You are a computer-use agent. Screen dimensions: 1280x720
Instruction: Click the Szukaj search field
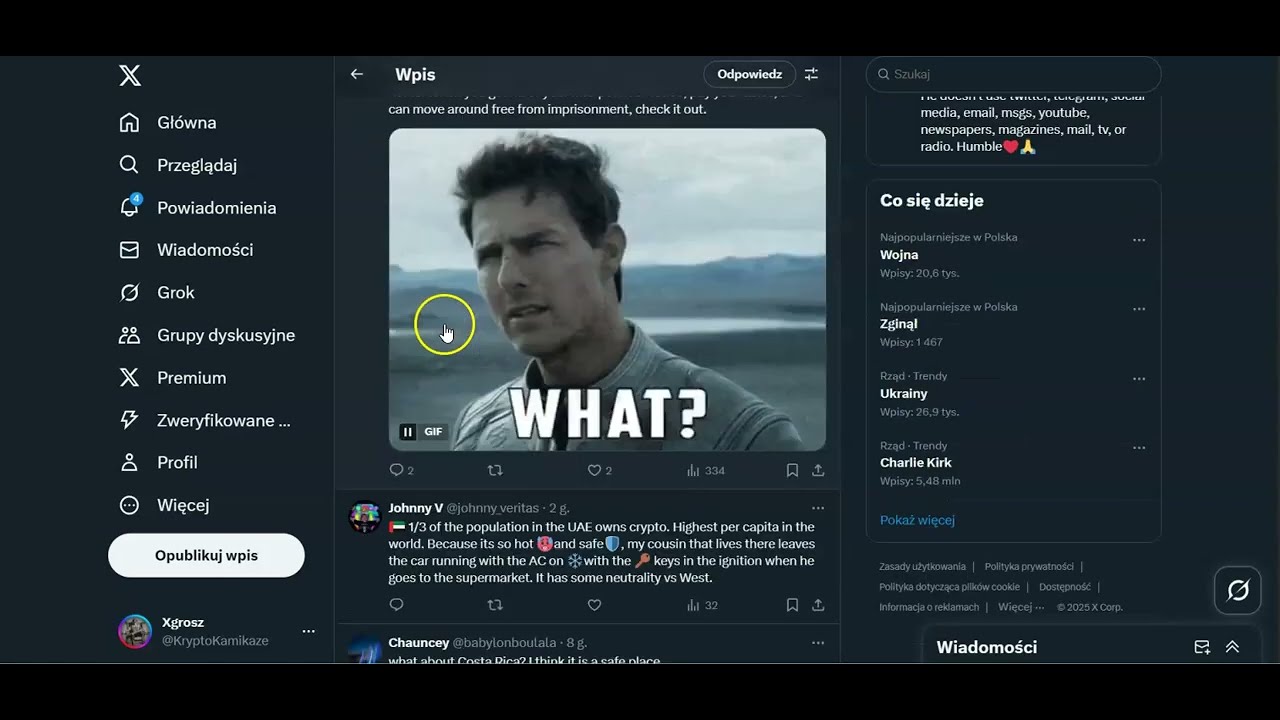pyautogui.click(x=1013, y=74)
